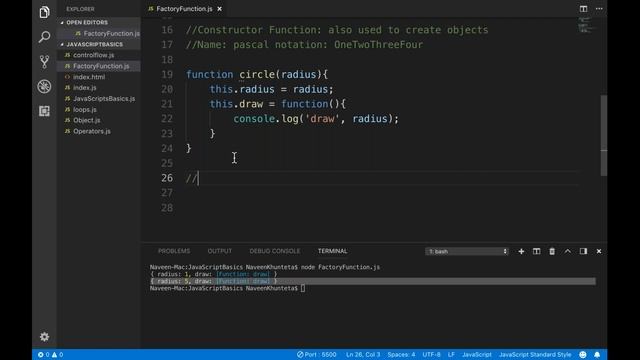The width and height of the screenshot is (640, 360).
Task: Open the Manage gear menu
Action: coord(44,337)
